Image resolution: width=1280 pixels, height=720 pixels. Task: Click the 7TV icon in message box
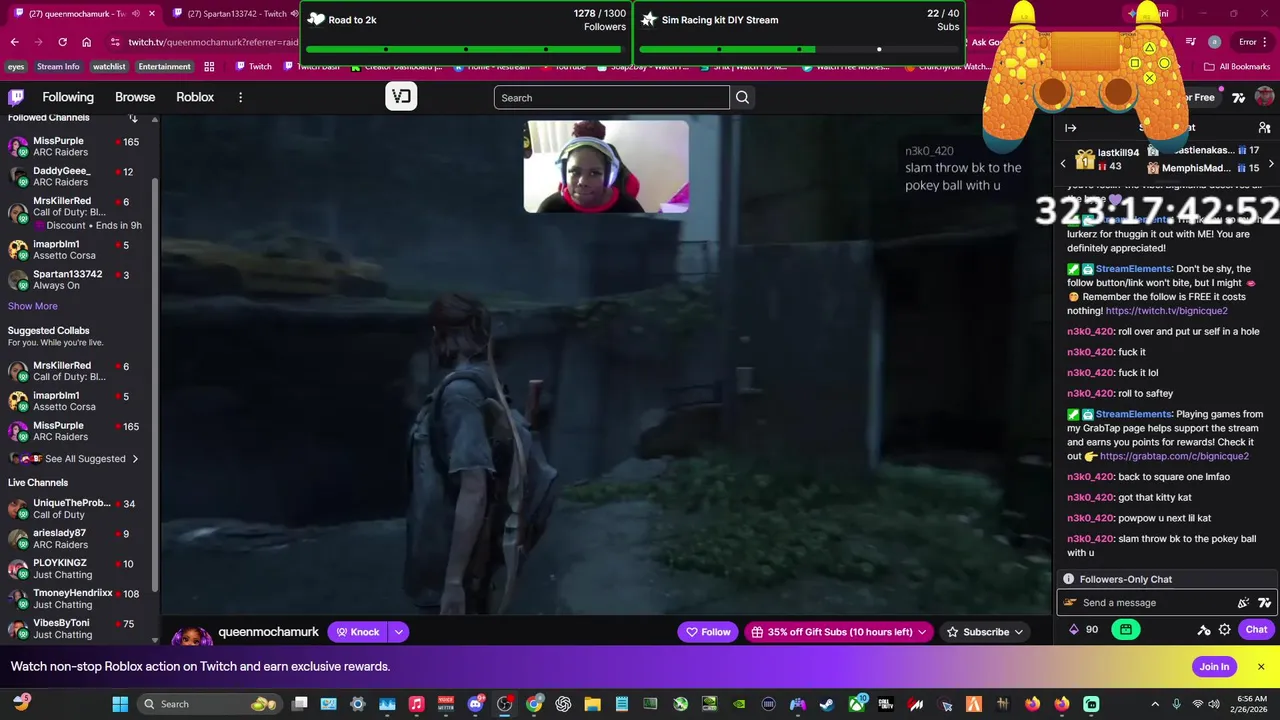tap(1264, 603)
